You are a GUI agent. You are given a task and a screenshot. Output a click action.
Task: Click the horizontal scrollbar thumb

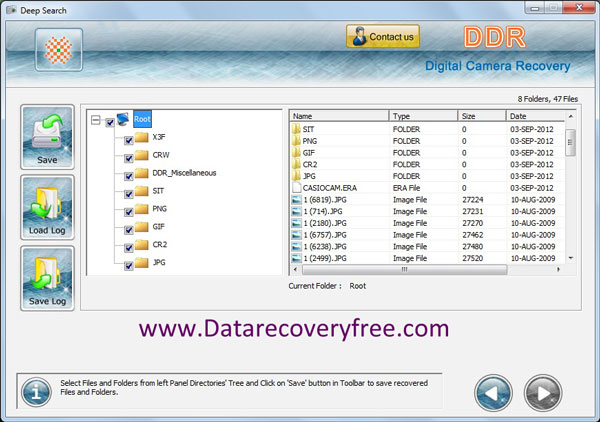404,269
